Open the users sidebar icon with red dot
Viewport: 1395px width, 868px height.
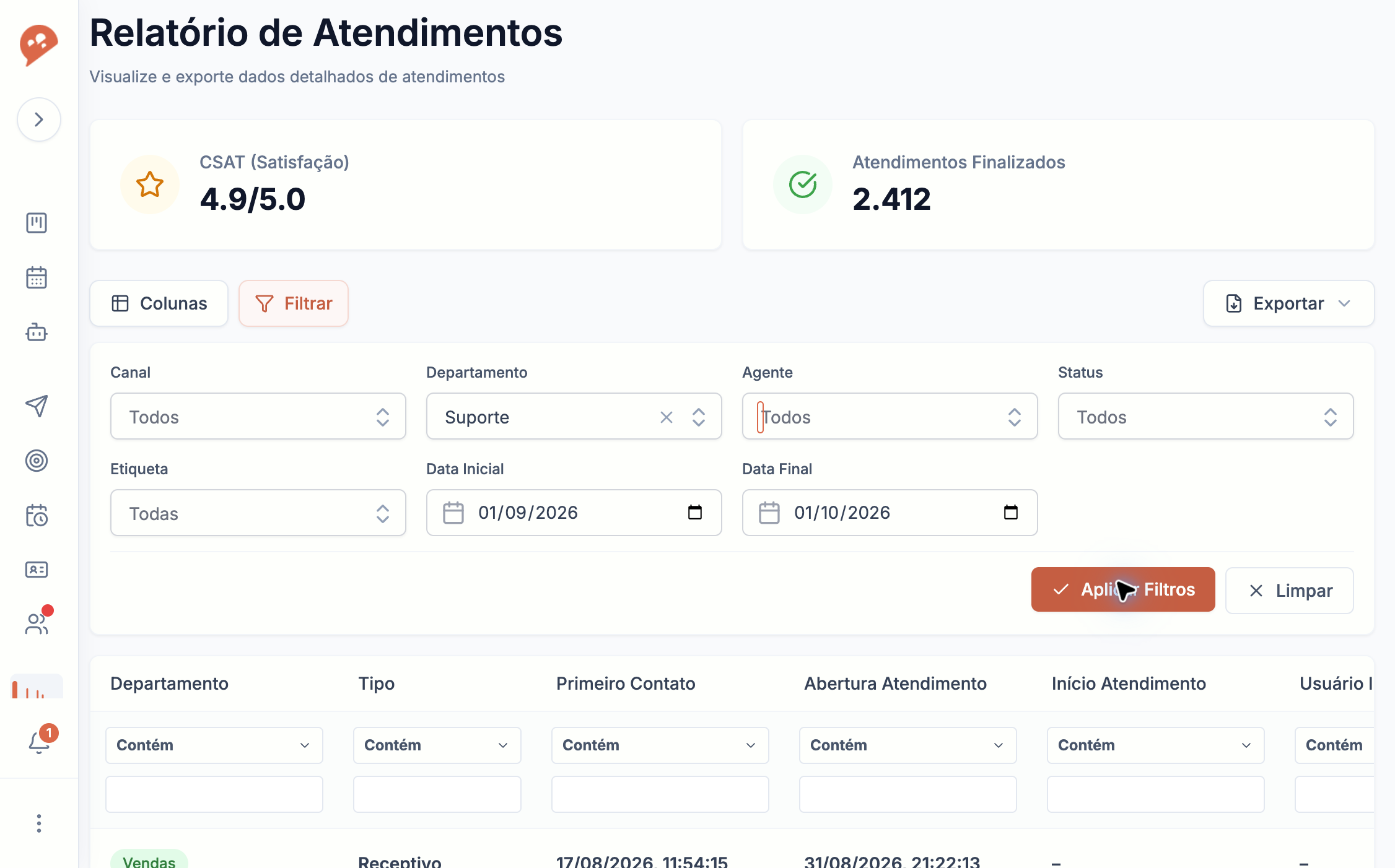[37, 623]
